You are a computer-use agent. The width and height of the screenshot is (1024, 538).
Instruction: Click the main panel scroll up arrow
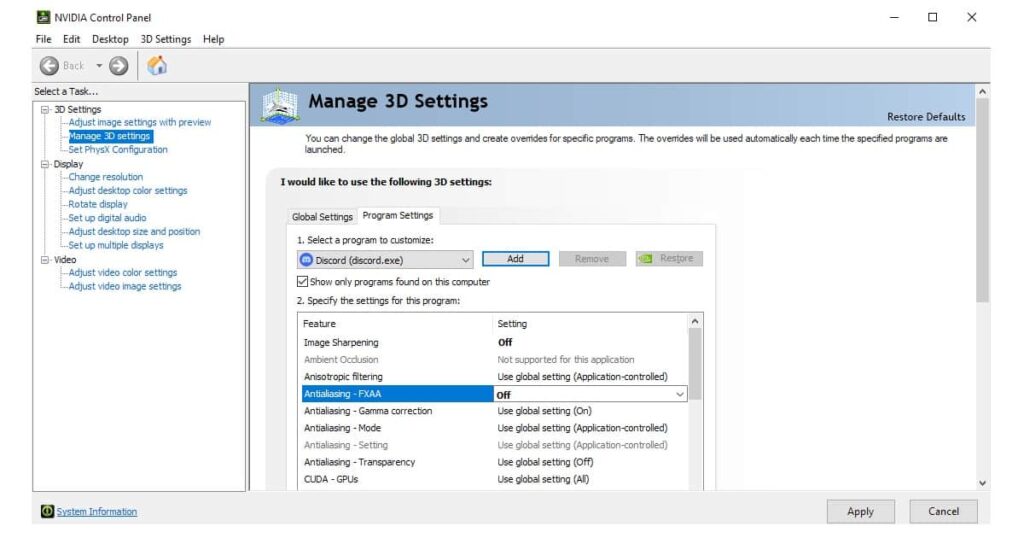(x=983, y=92)
